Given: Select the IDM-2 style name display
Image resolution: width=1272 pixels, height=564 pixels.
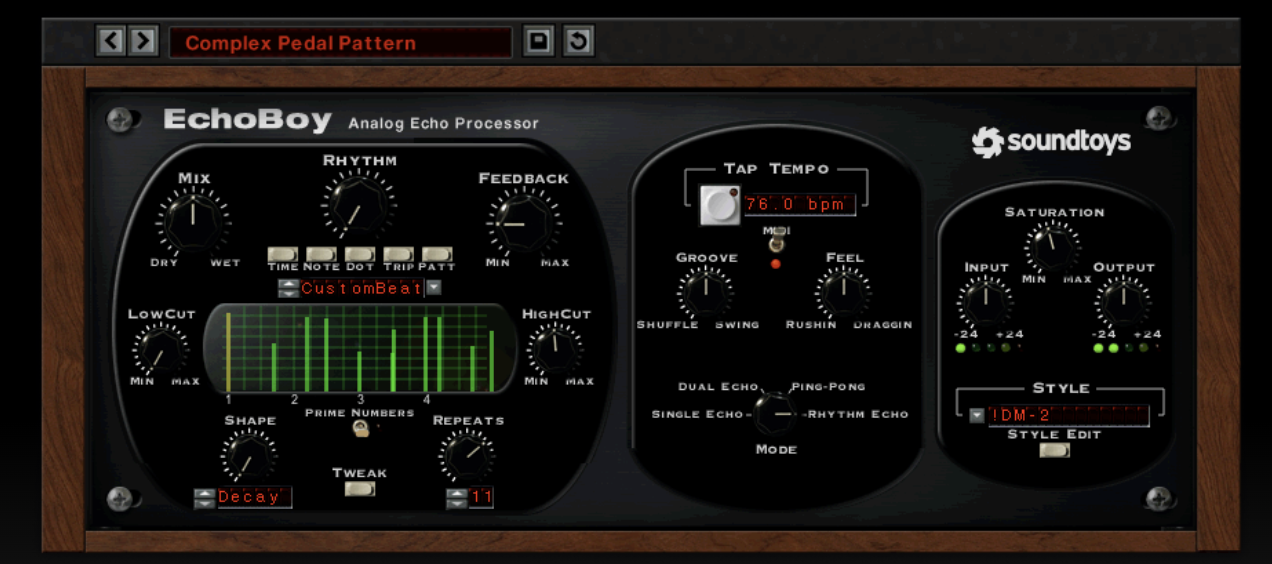Looking at the screenshot, I should click(1068, 415).
